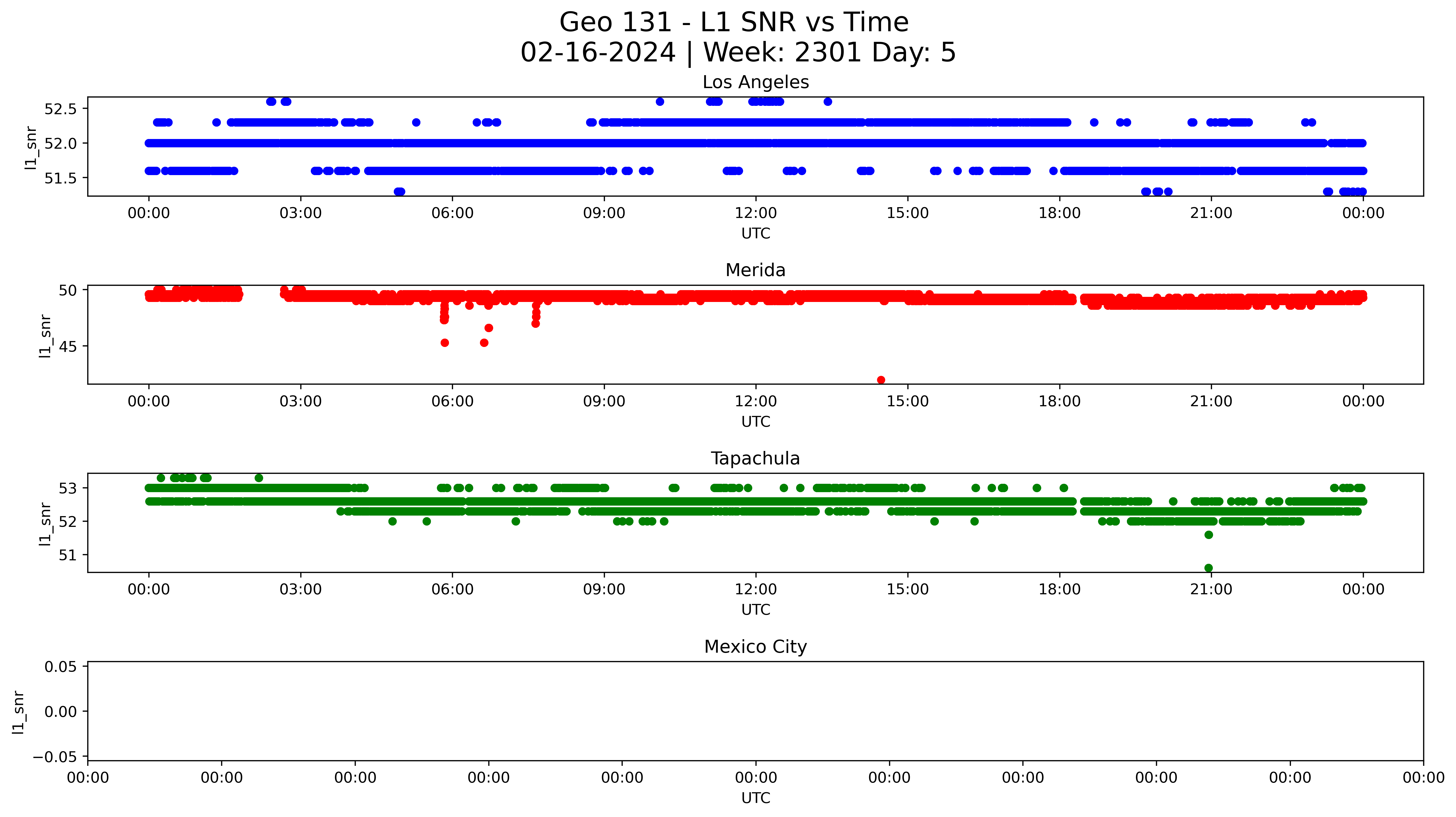Image resolution: width=1456 pixels, height=817 pixels.
Task: Click the 45 y-axis label in Merida plot
Action: click(x=67, y=346)
